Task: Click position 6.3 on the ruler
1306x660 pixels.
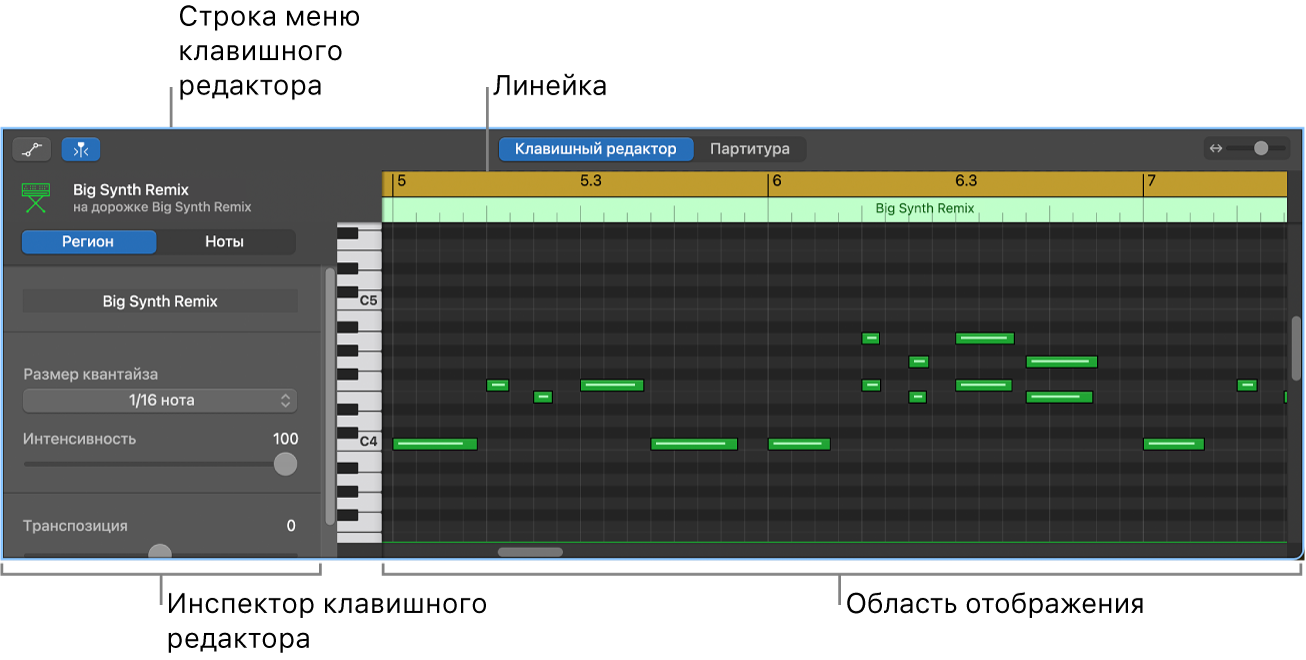Action: (x=966, y=181)
